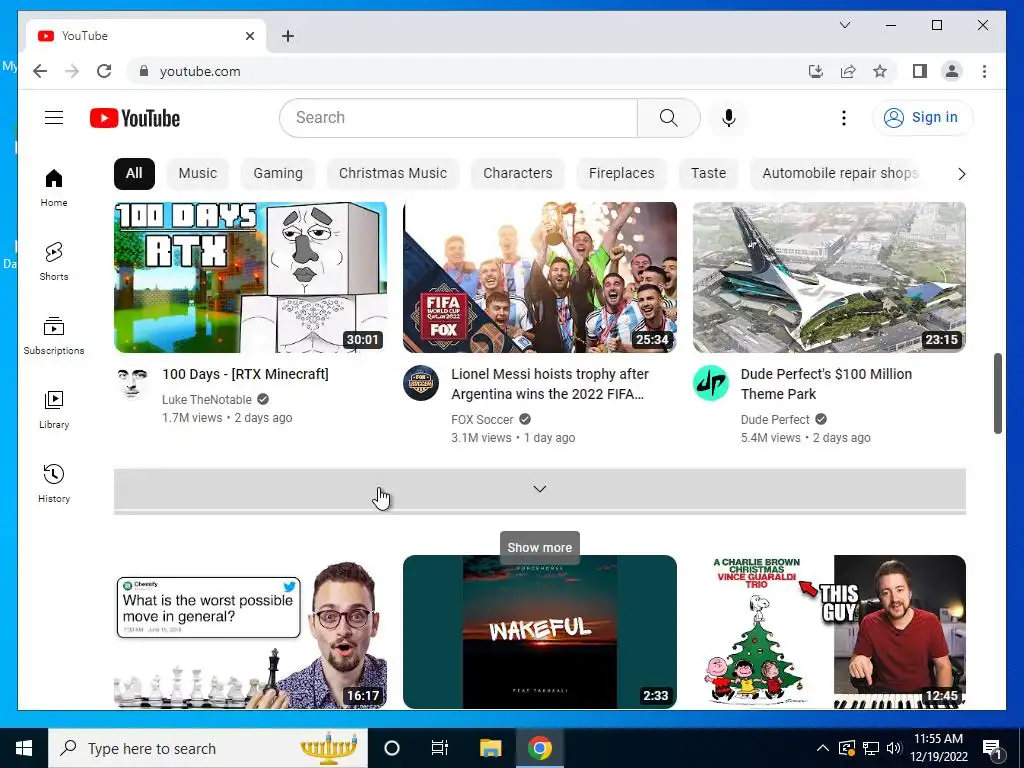
Task: Open the tab search dropdown arrow
Action: click(x=844, y=25)
